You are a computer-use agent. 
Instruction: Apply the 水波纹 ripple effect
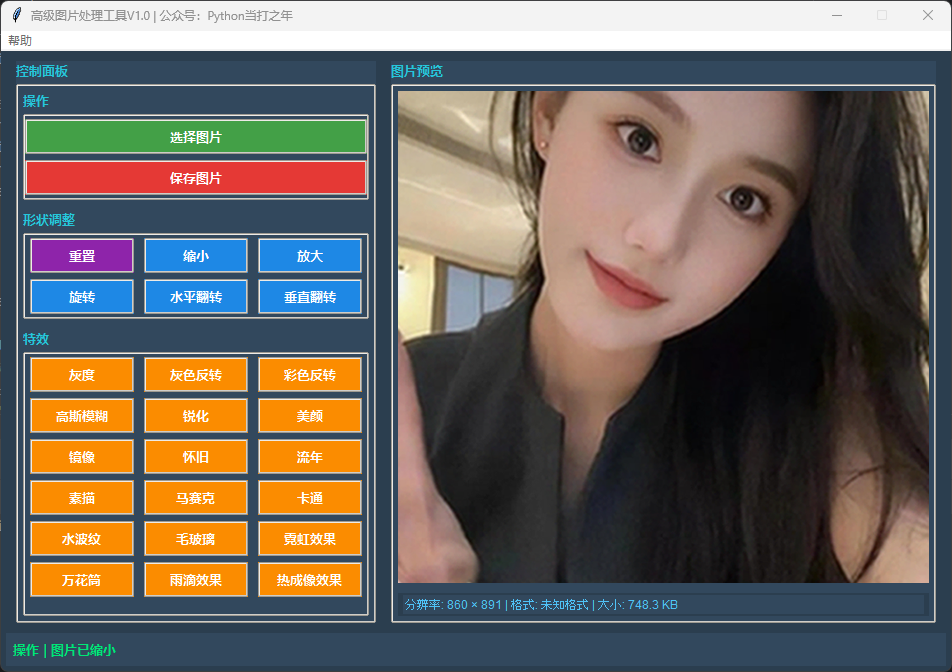pyautogui.click(x=82, y=538)
